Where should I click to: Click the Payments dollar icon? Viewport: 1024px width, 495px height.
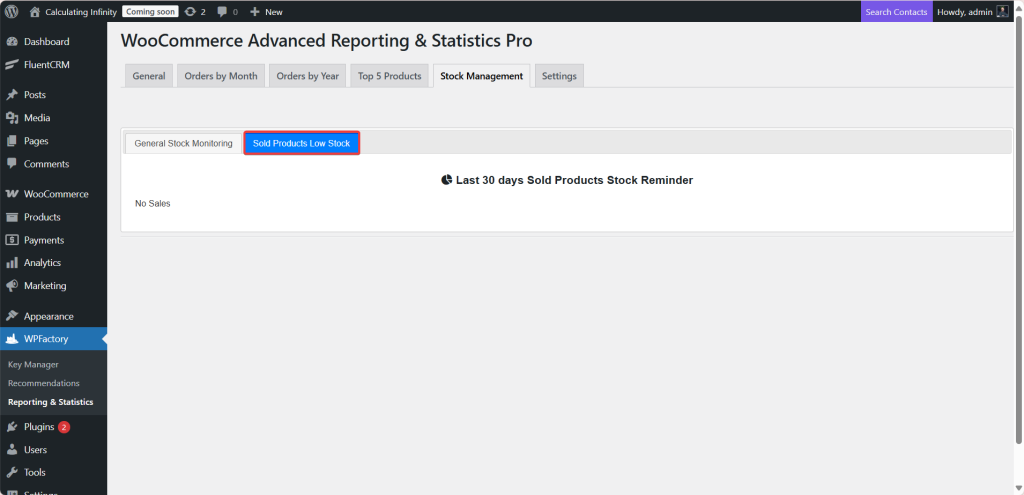click(x=12, y=240)
